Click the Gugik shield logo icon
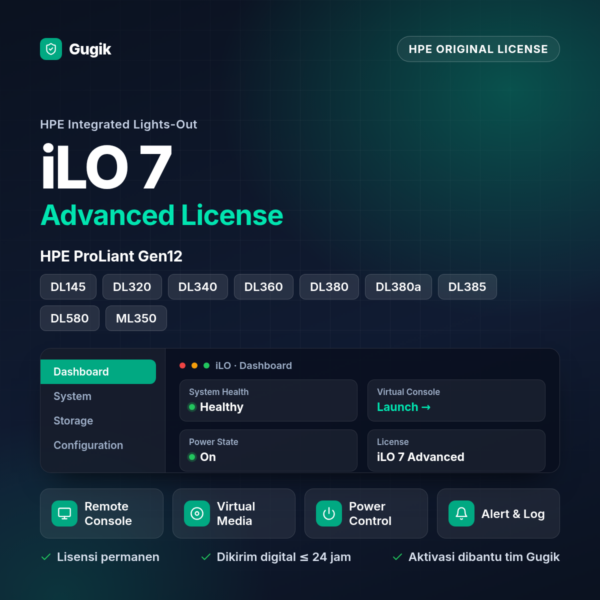The height and width of the screenshot is (600, 600). (x=51, y=49)
